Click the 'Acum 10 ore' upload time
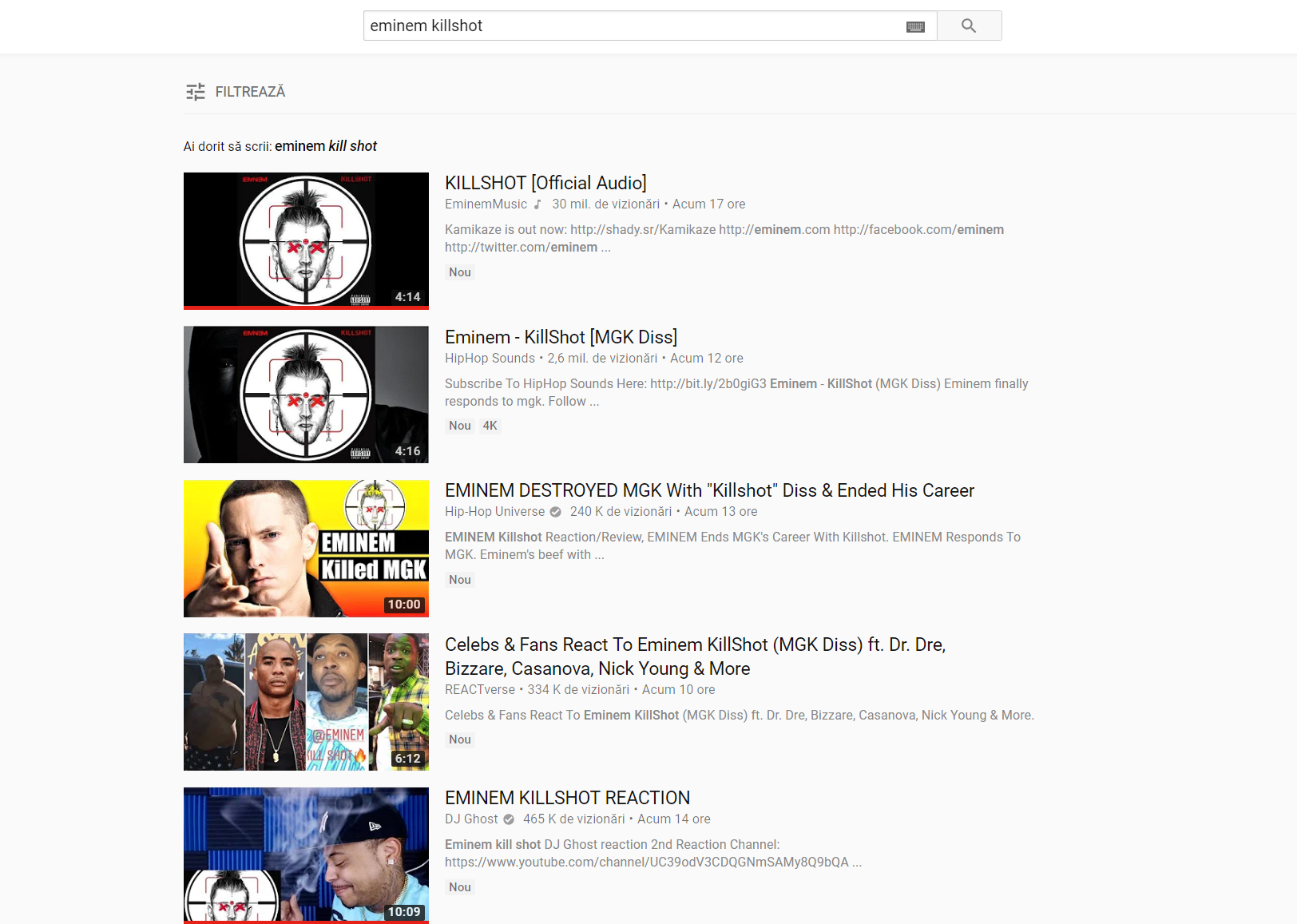 click(x=679, y=690)
